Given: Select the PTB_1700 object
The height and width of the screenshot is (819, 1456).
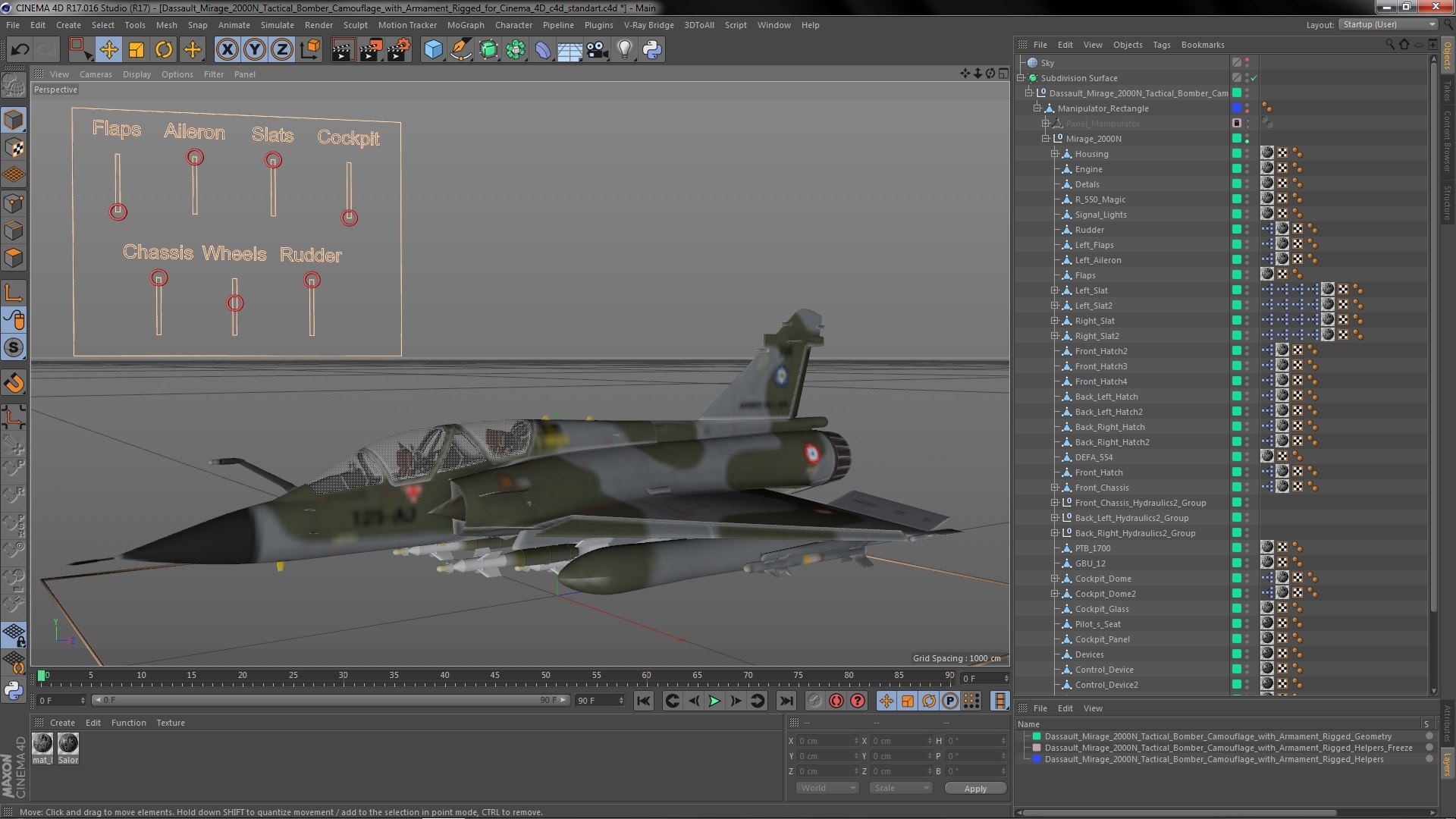Looking at the screenshot, I should [1092, 548].
